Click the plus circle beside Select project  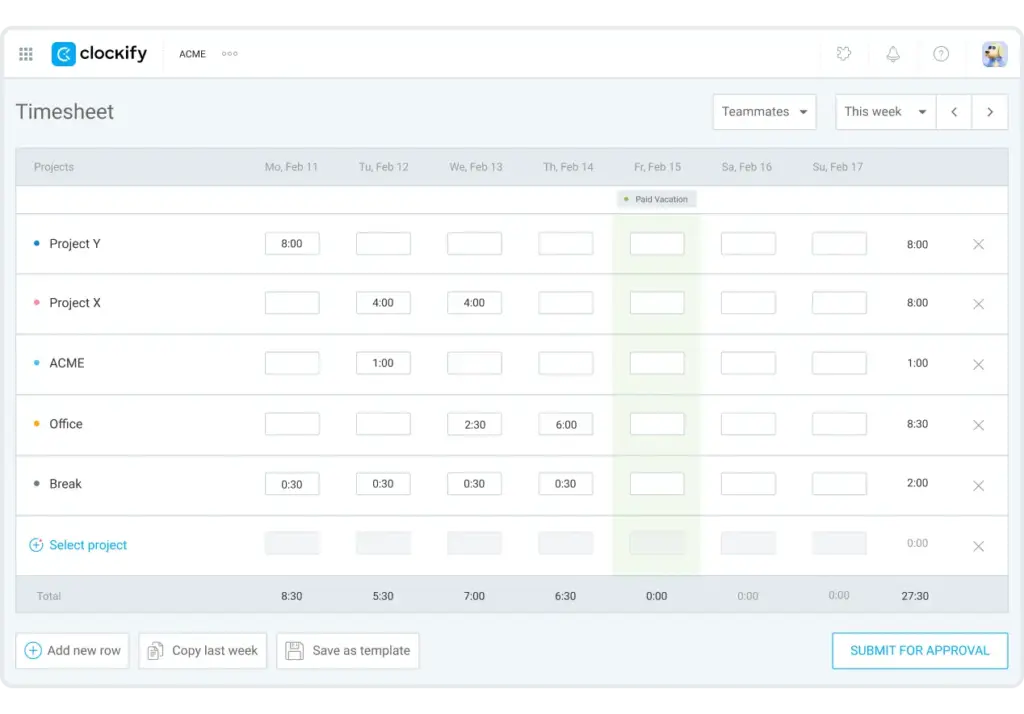pos(34,545)
